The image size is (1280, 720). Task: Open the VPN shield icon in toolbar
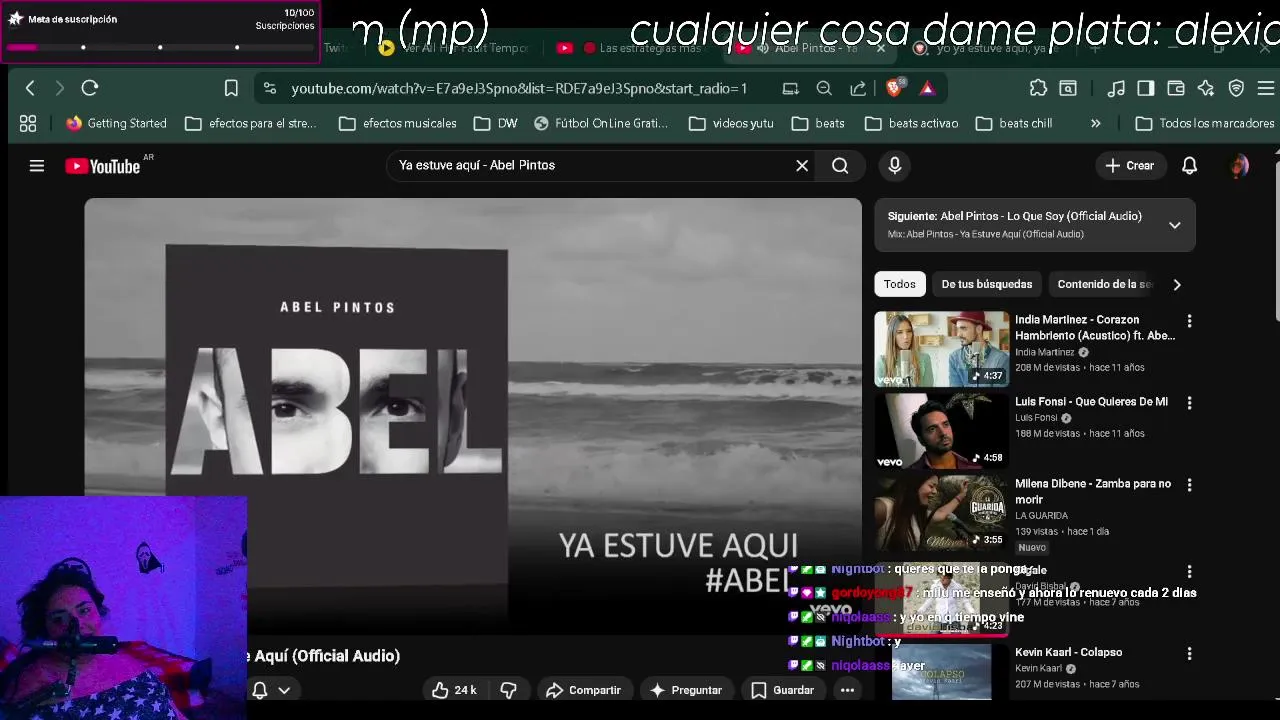point(1236,88)
